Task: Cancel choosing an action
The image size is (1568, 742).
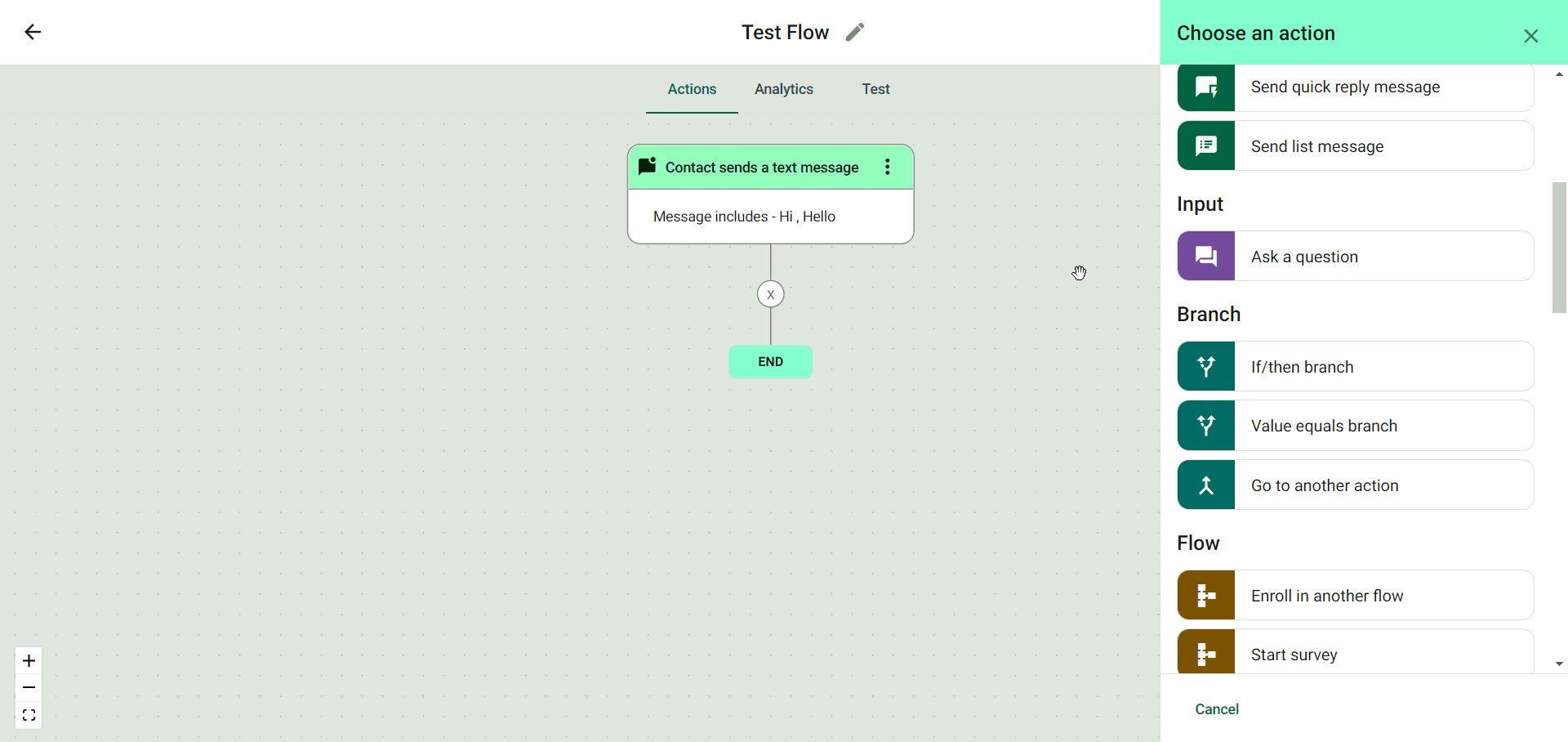Action: tap(1216, 709)
